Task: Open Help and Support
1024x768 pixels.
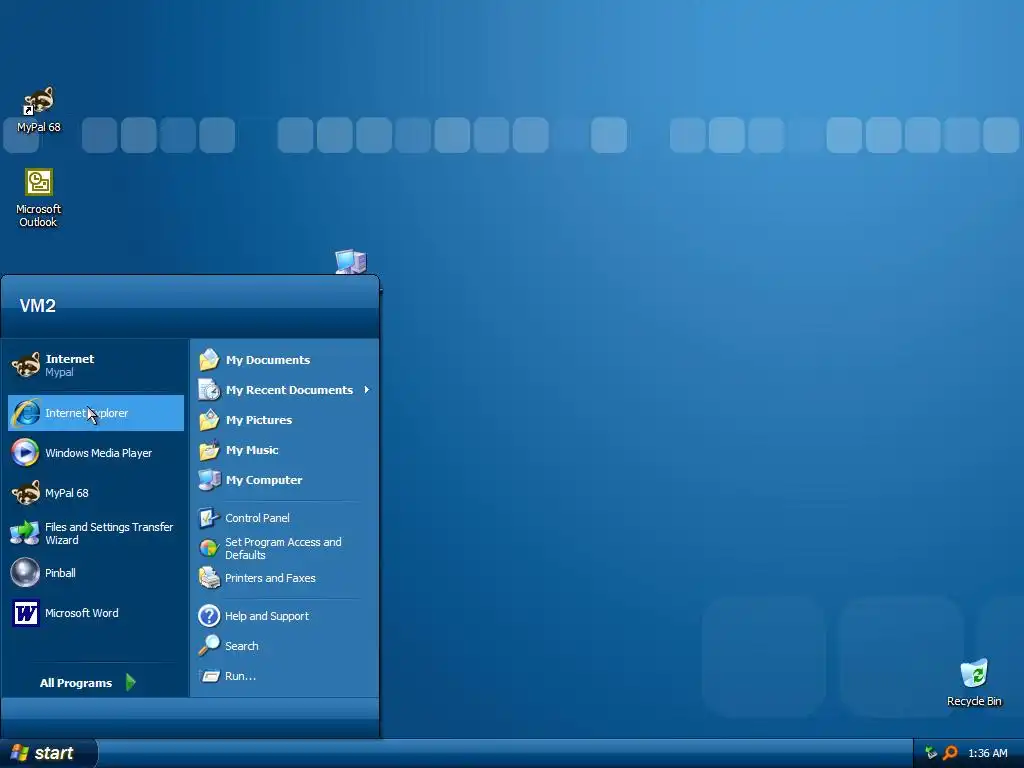Action: click(x=285, y=616)
